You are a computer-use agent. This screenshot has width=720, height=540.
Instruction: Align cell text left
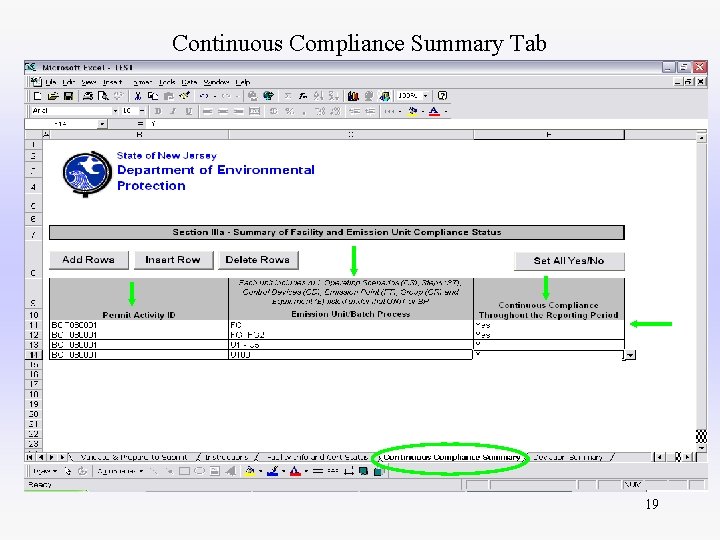208,111
